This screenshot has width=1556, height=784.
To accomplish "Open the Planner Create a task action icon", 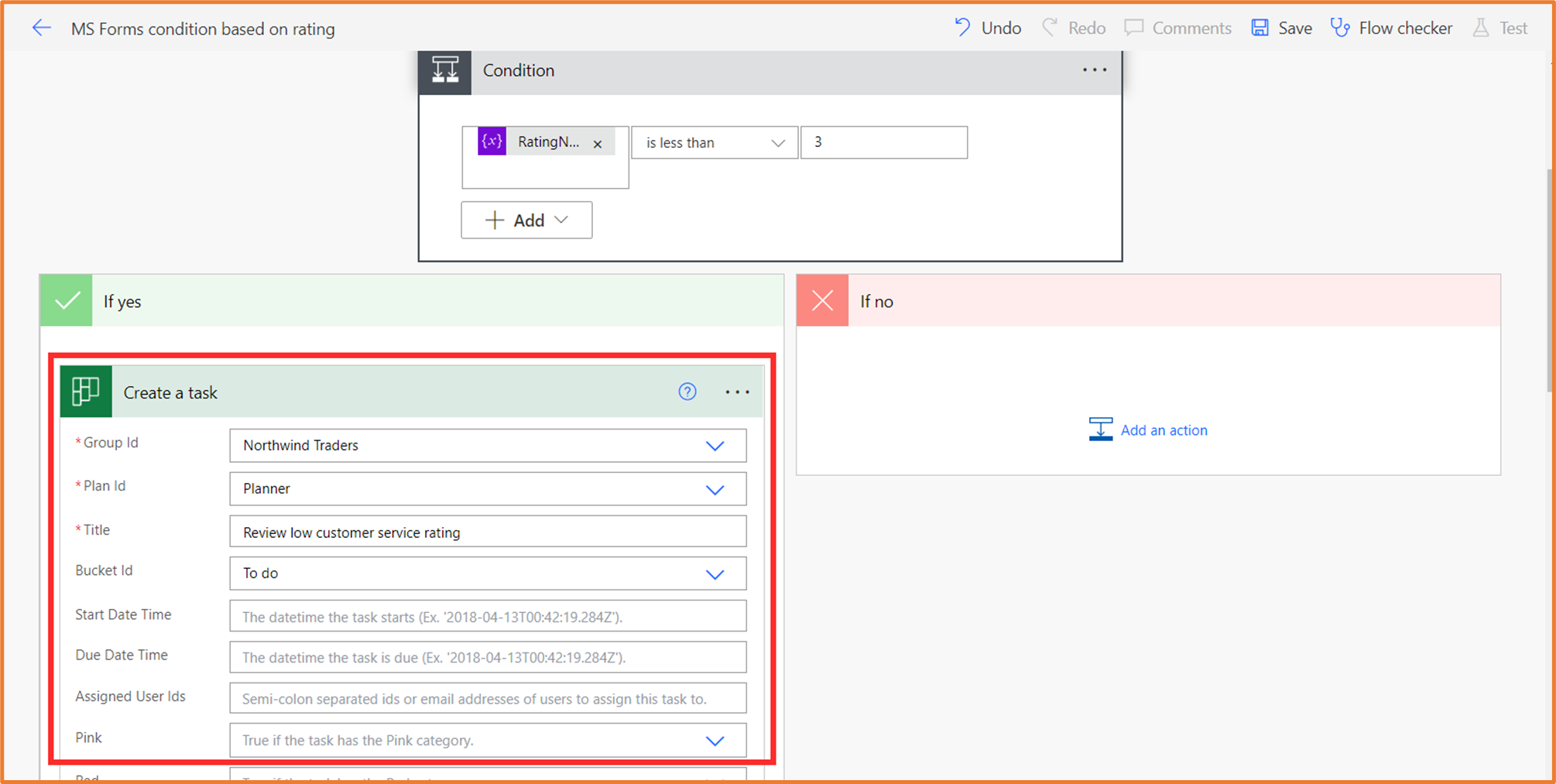I will (85, 392).
